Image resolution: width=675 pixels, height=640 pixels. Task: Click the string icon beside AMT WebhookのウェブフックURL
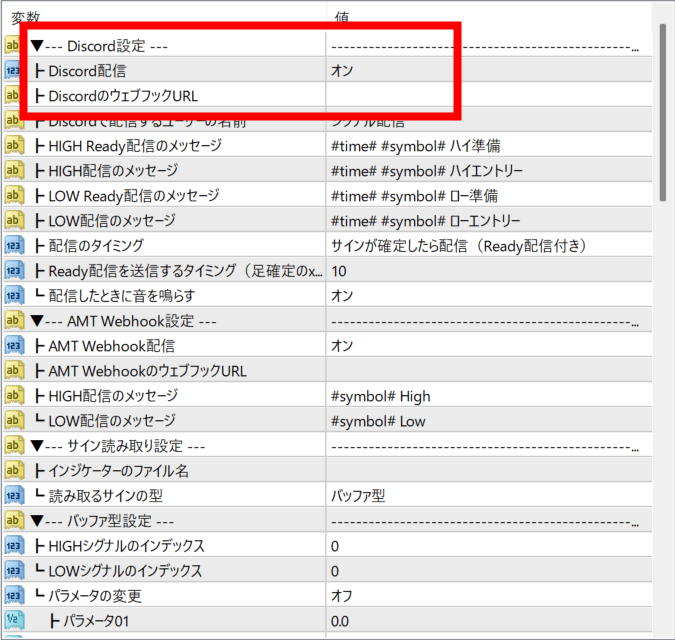click(14, 370)
